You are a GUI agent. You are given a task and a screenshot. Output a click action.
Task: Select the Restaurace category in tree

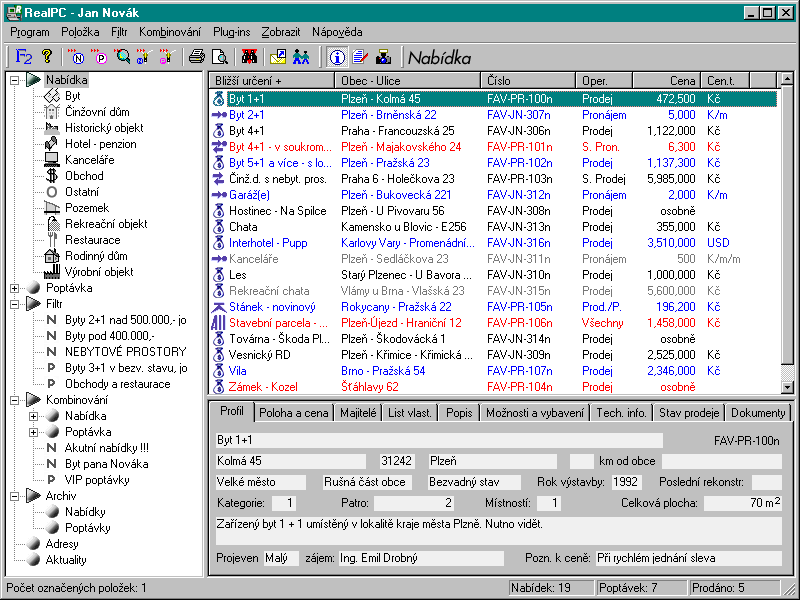(91, 240)
